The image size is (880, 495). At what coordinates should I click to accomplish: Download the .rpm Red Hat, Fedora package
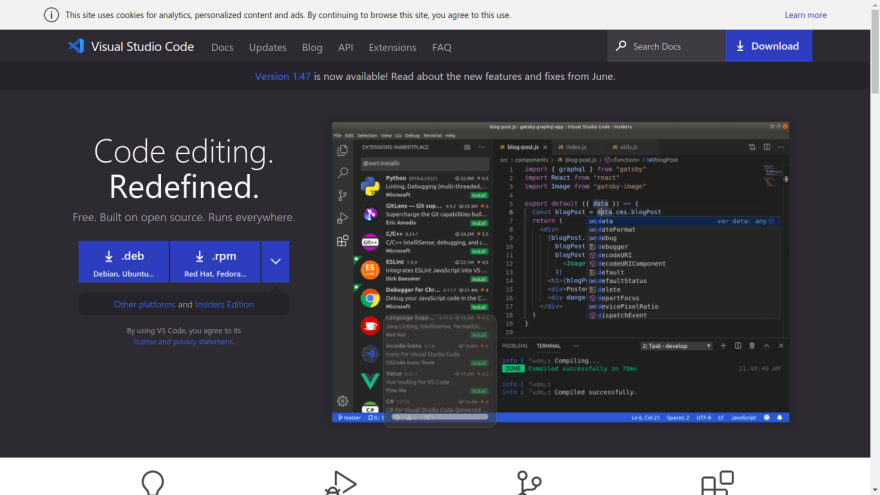pos(215,262)
